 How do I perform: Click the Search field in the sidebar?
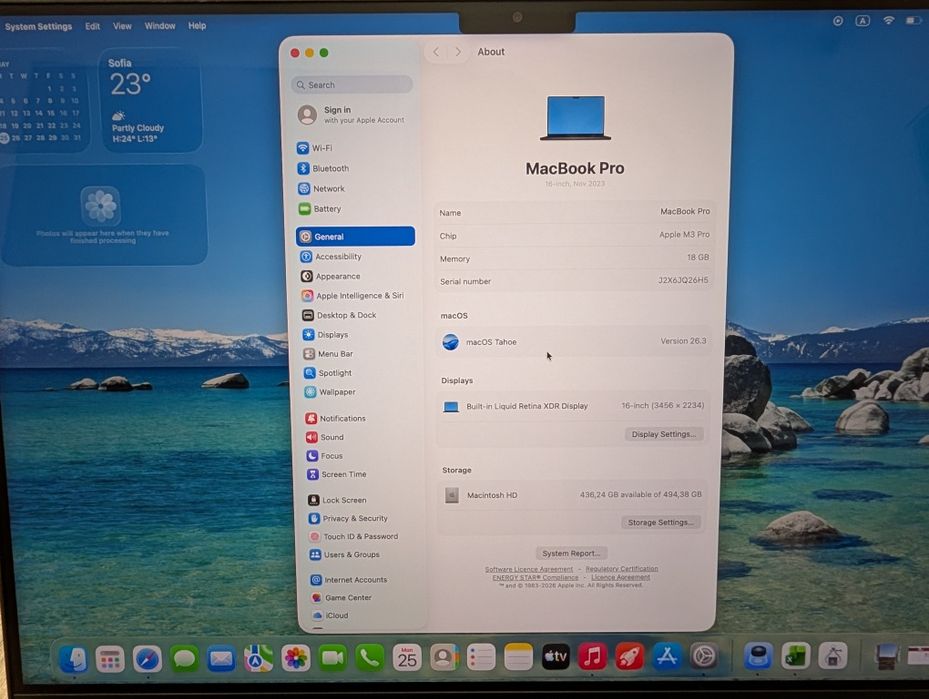click(x=352, y=85)
